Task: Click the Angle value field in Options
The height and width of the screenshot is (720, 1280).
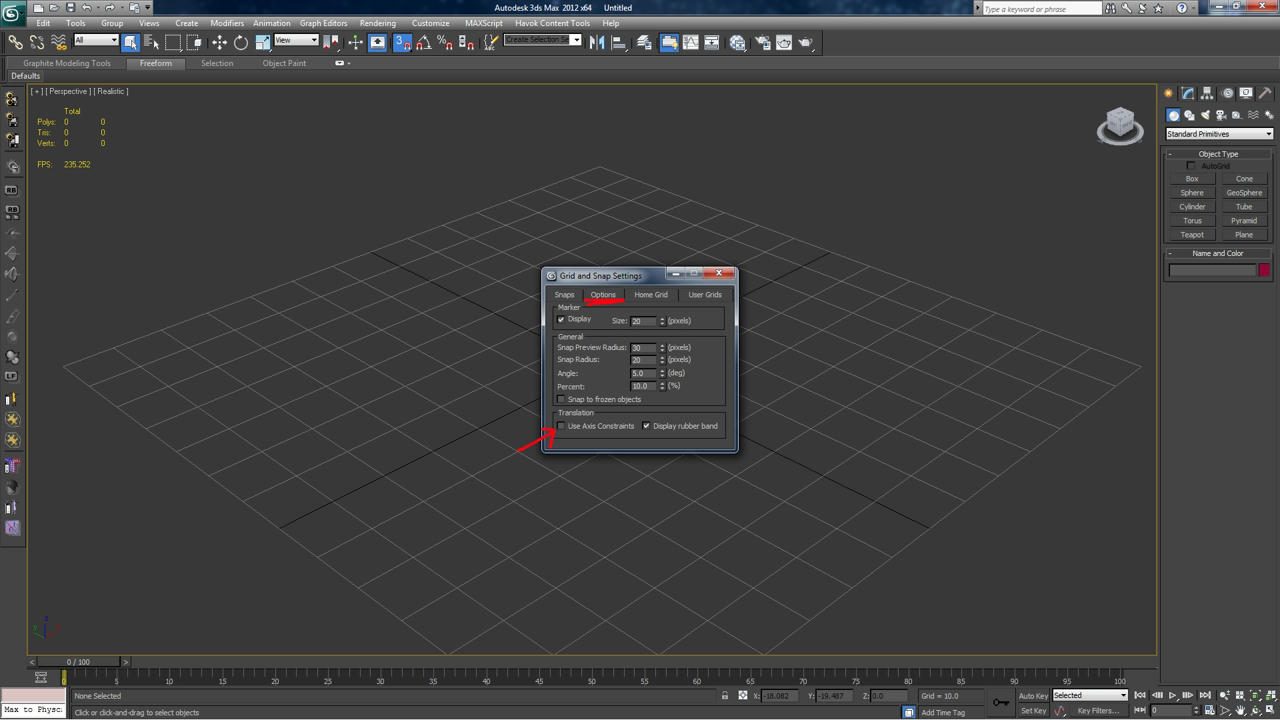Action: click(x=643, y=373)
